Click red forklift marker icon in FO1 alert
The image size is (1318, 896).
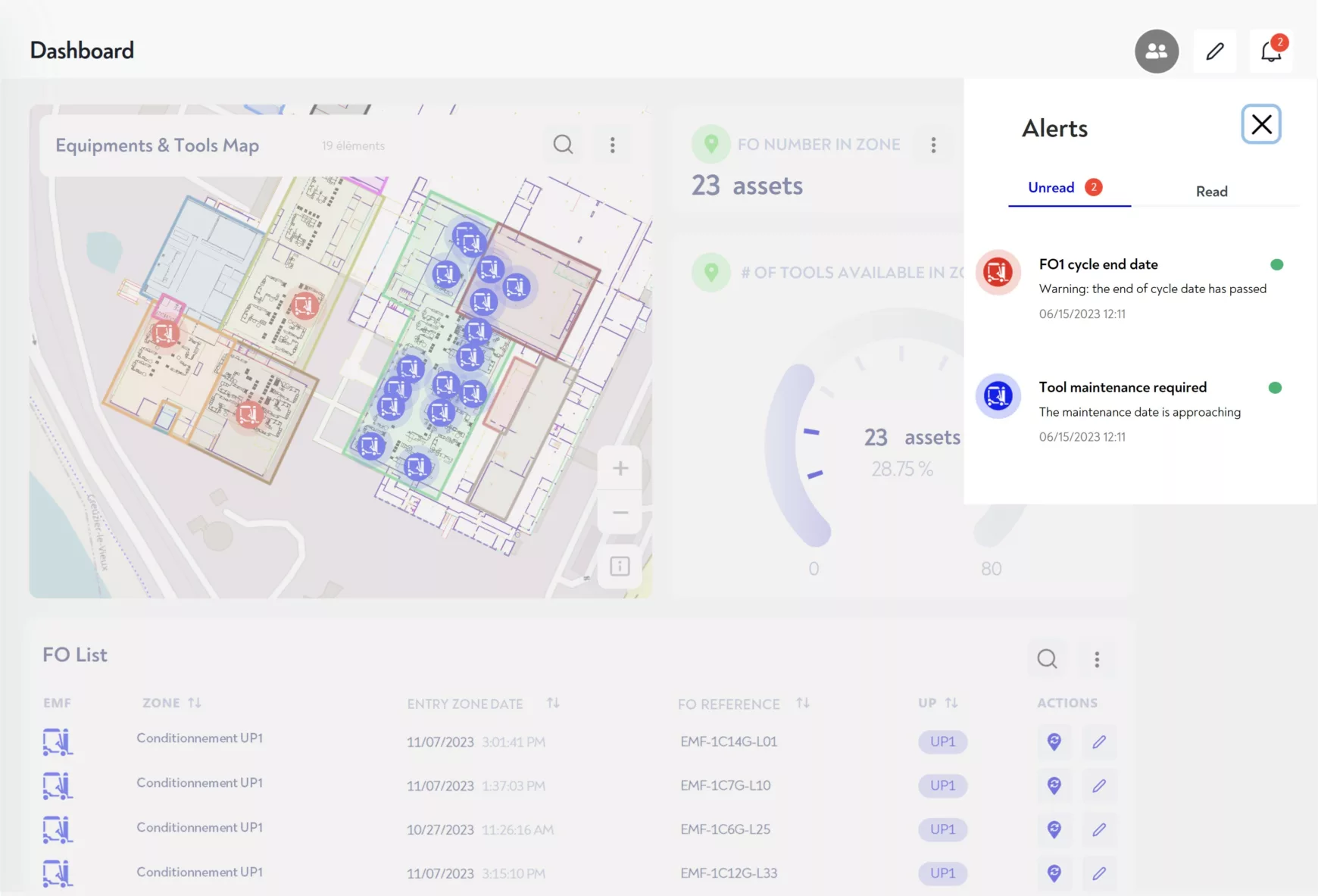tap(998, 271)
